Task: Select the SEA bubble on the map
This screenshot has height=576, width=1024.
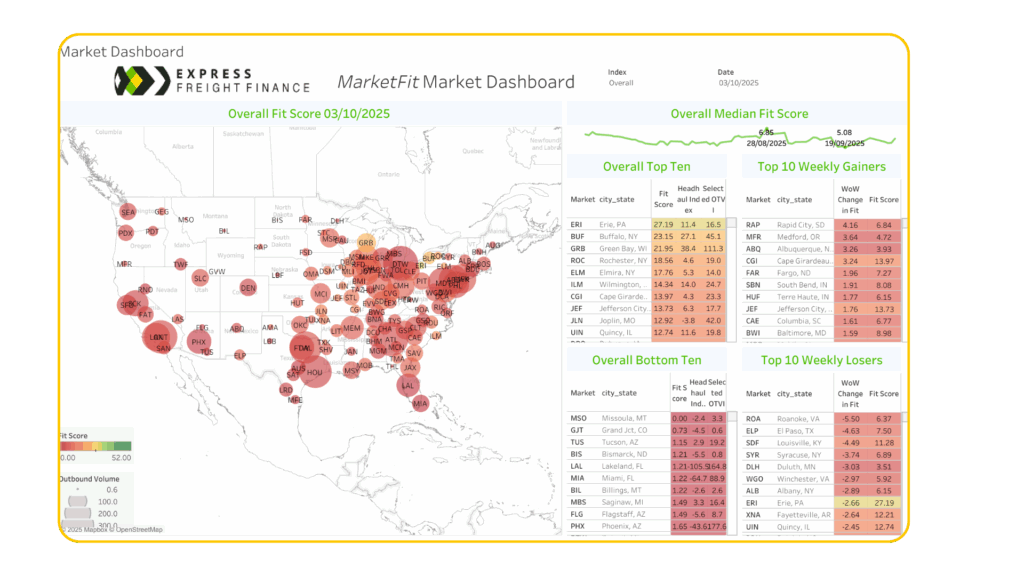Action: [128, 212]
